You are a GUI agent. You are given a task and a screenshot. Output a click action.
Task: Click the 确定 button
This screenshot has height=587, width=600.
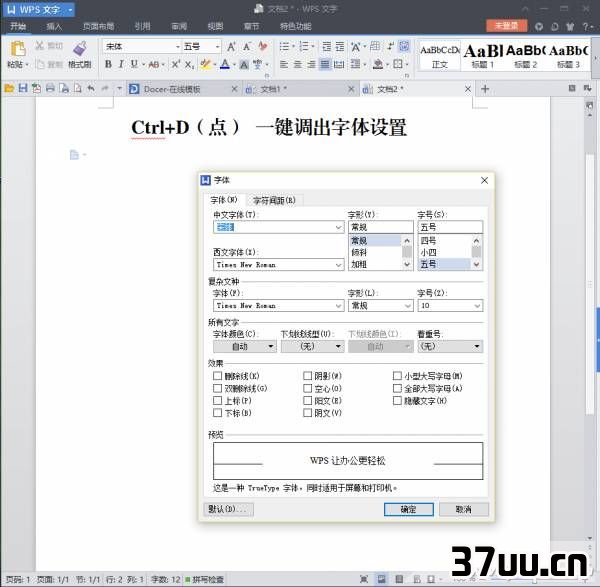point(409,509)
